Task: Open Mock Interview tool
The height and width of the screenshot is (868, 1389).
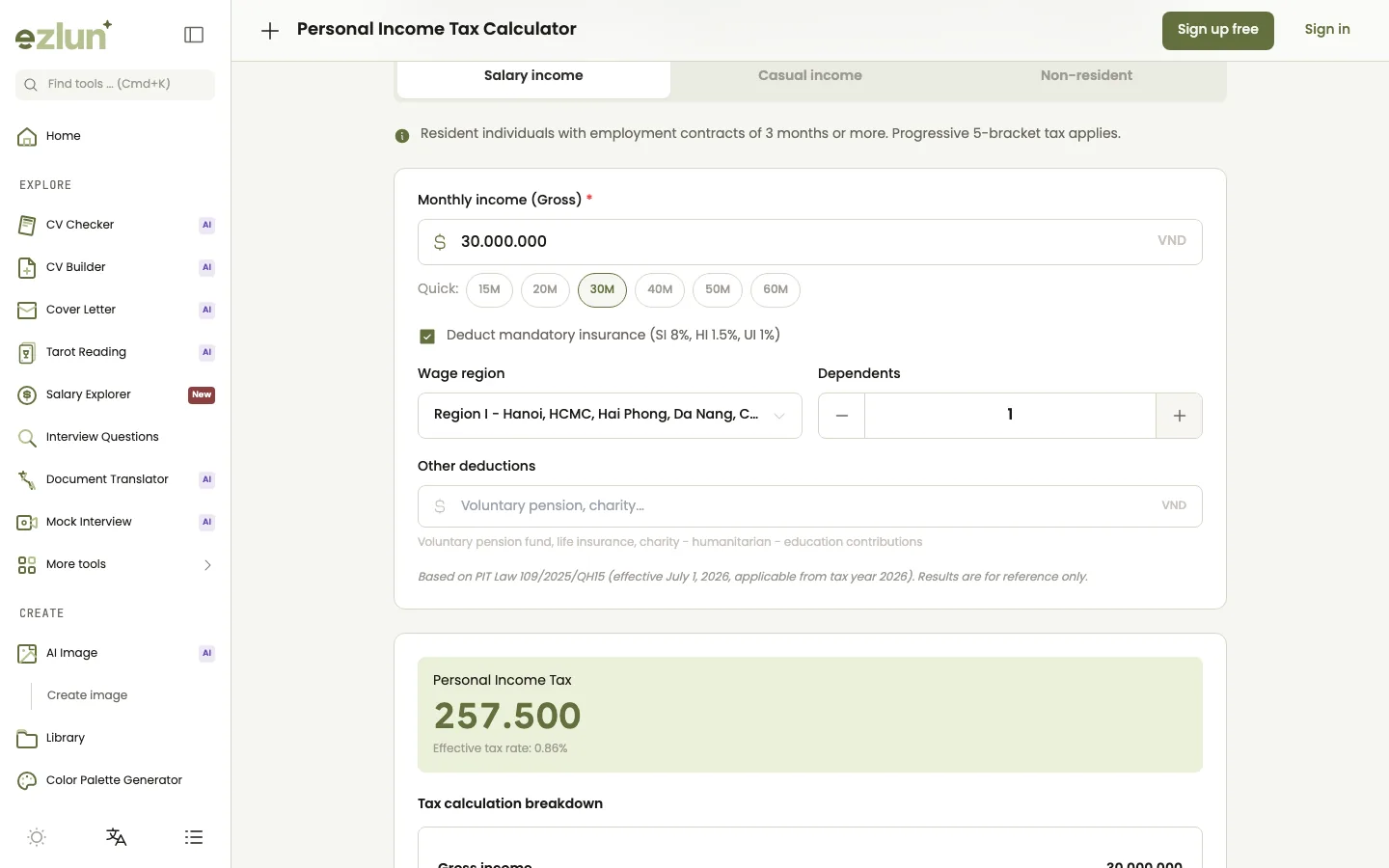Action: (x=115, y=522)
